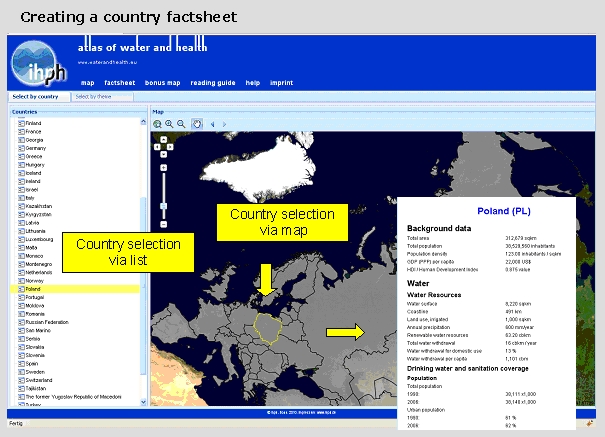Image resolution: width=605 pixels, height=437 pixels.
Task: Select the zoom in magnifier tool
Action: [x=170, y=124]
